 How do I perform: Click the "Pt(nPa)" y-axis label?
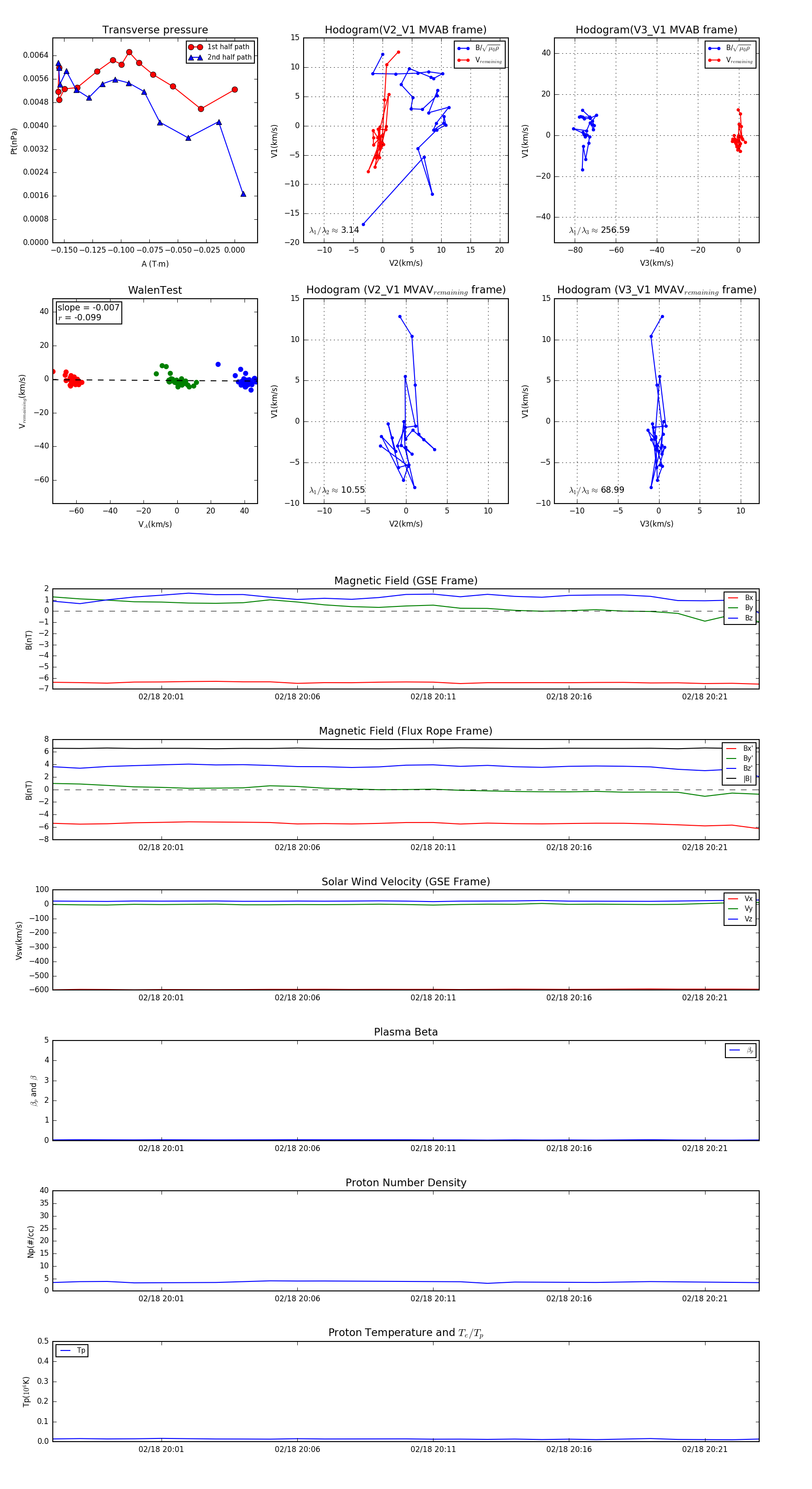click(x=14, y=141)
